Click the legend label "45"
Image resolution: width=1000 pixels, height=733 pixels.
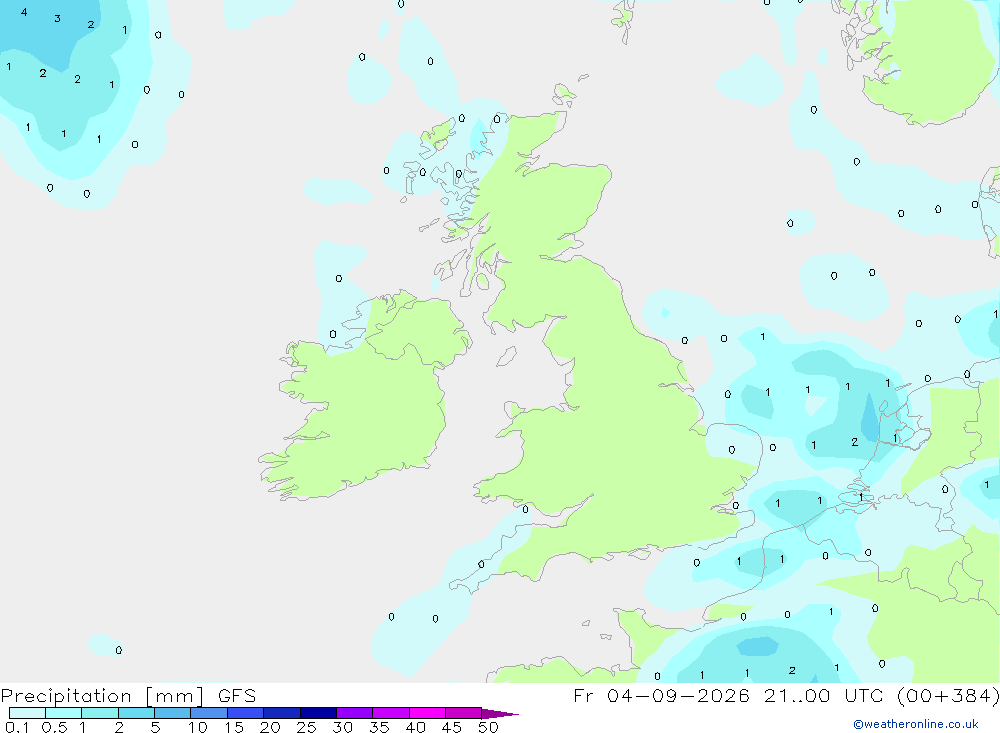[x=452, y=727]
